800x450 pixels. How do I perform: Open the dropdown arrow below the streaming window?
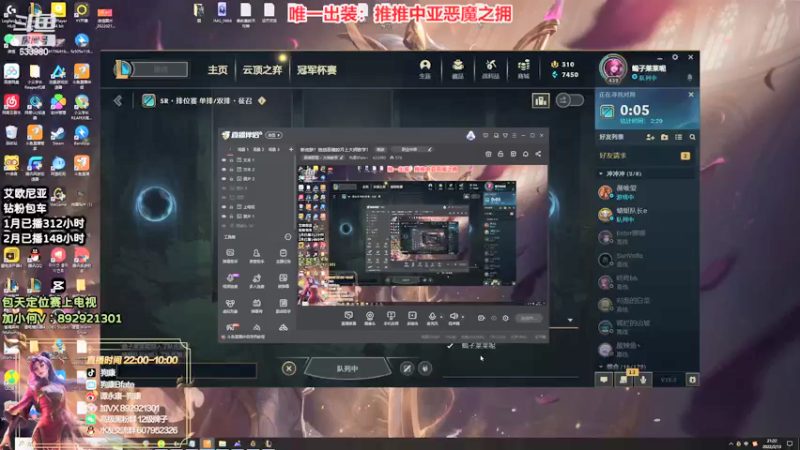click(570, 320)
